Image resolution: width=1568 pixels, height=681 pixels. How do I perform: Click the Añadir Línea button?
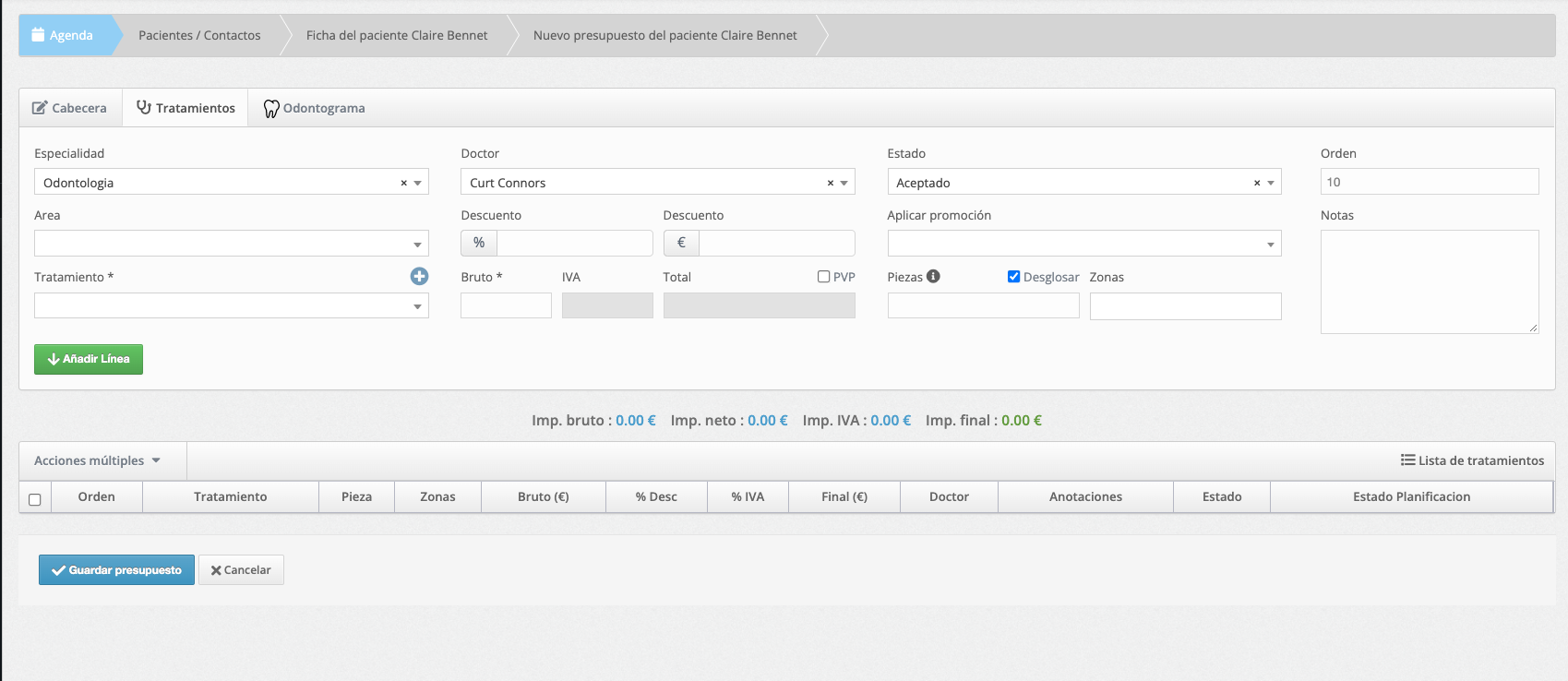point(89,359)
